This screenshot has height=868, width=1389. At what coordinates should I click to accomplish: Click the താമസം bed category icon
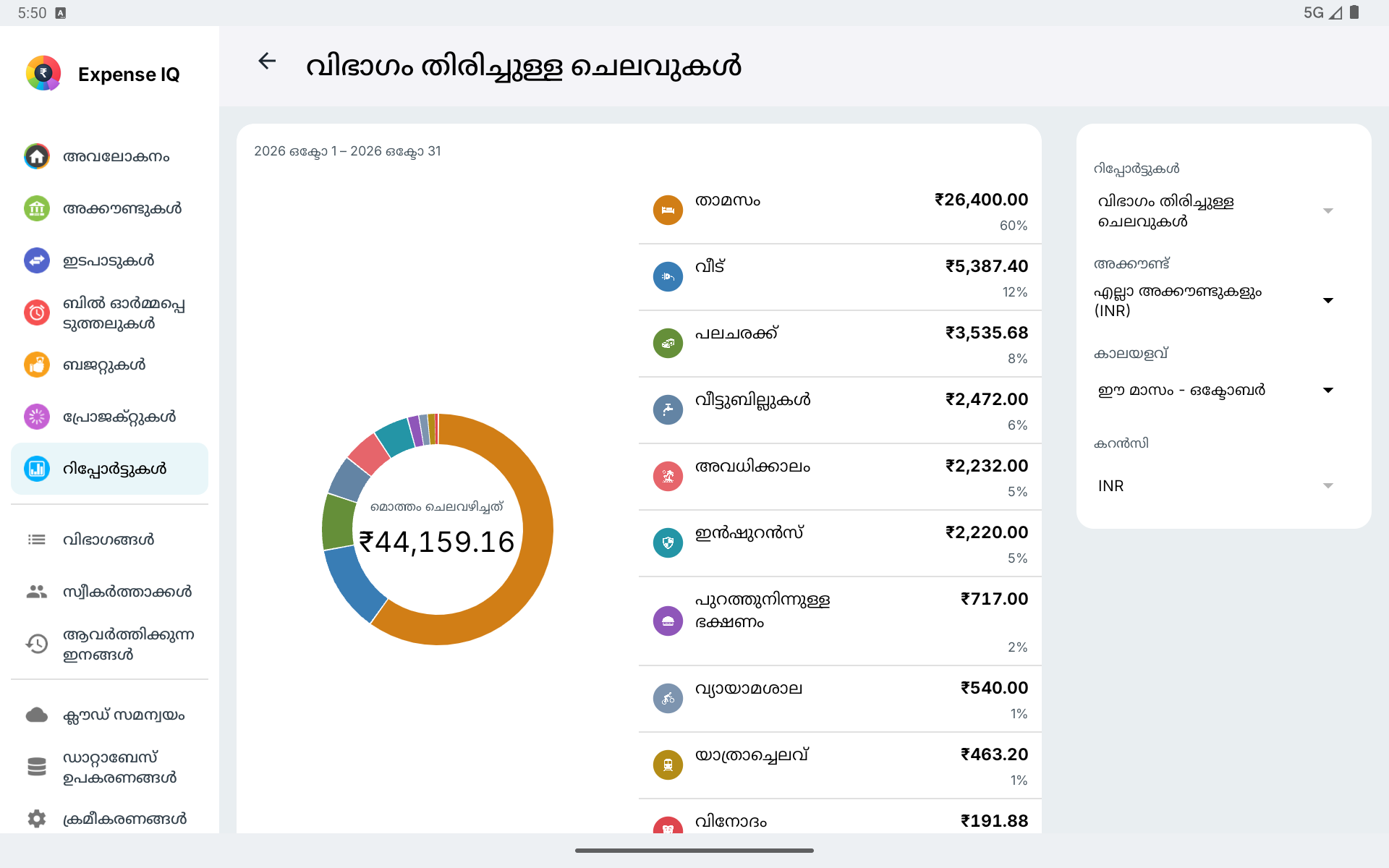(668, 210)
